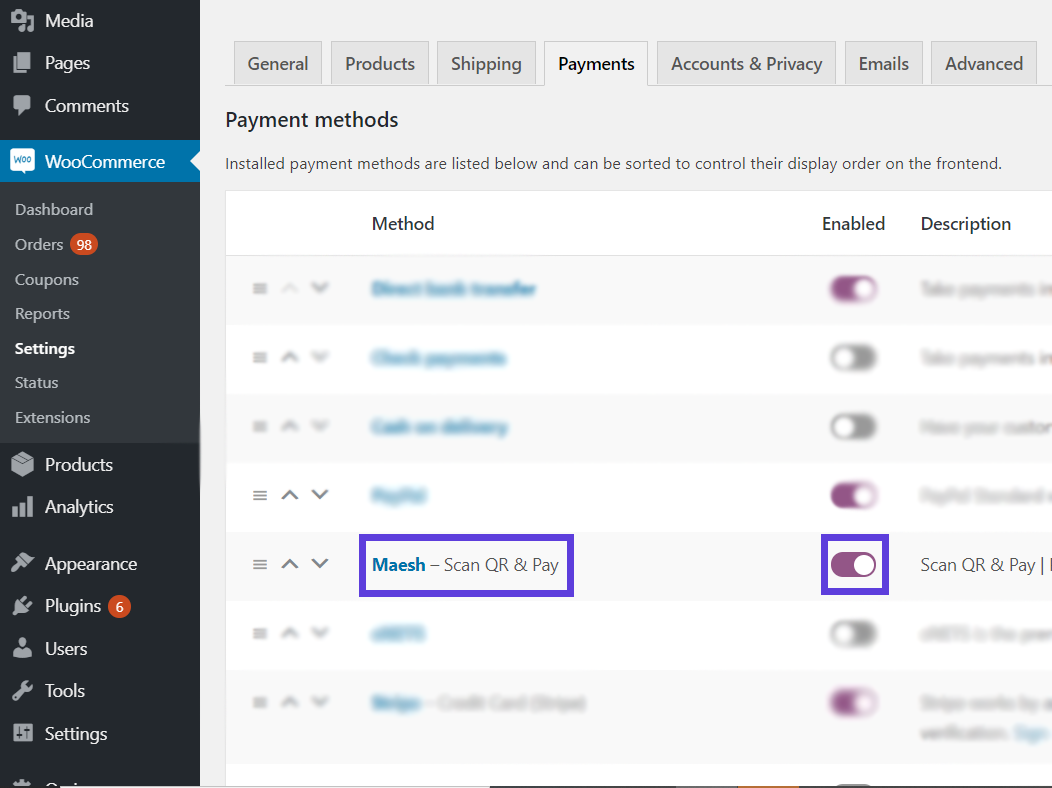Select the Payments tab
The height and width of the screenshot is (788, 1052).
(596, 64)
